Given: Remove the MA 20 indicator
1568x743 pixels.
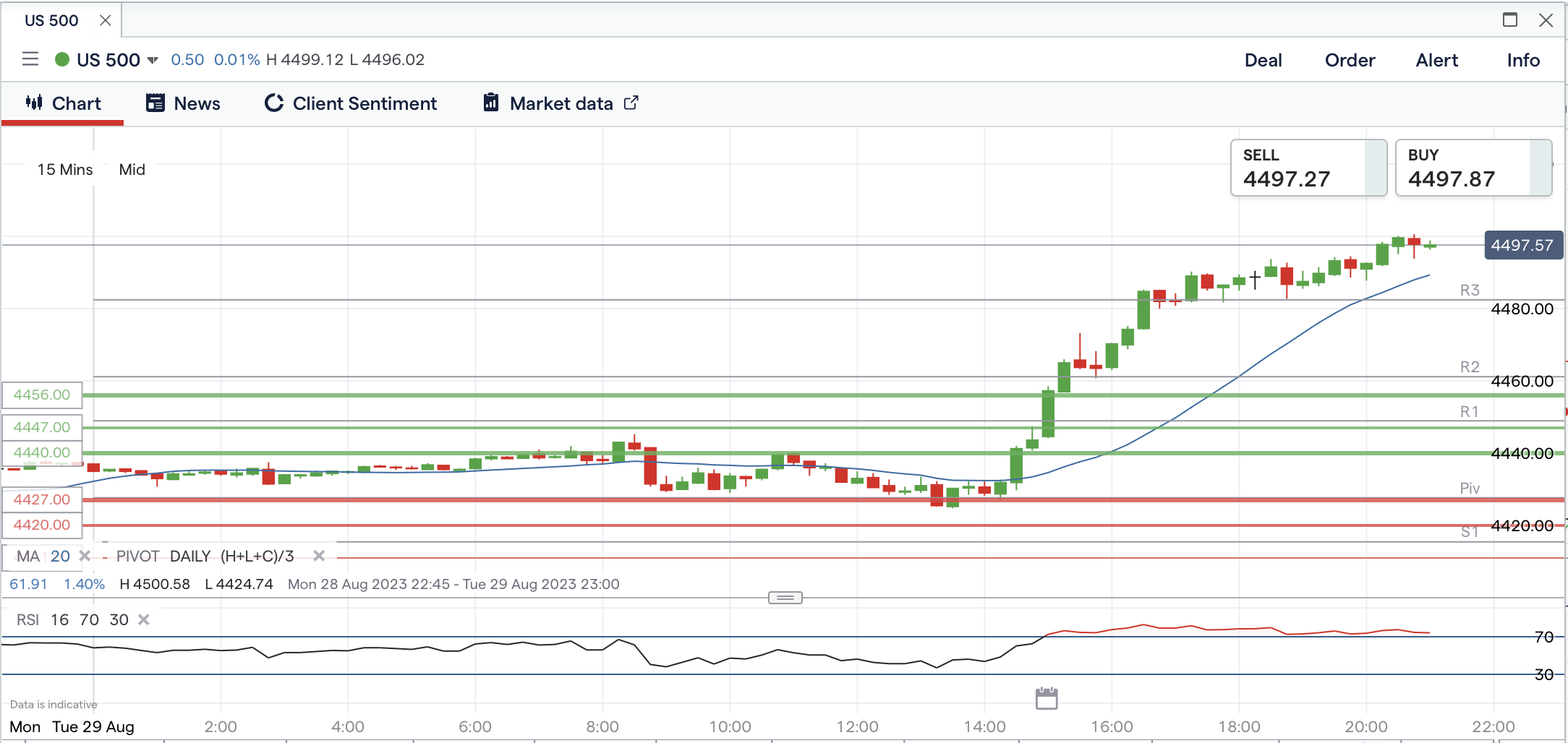Looking at the screenshot, I should tap(85, 556).
